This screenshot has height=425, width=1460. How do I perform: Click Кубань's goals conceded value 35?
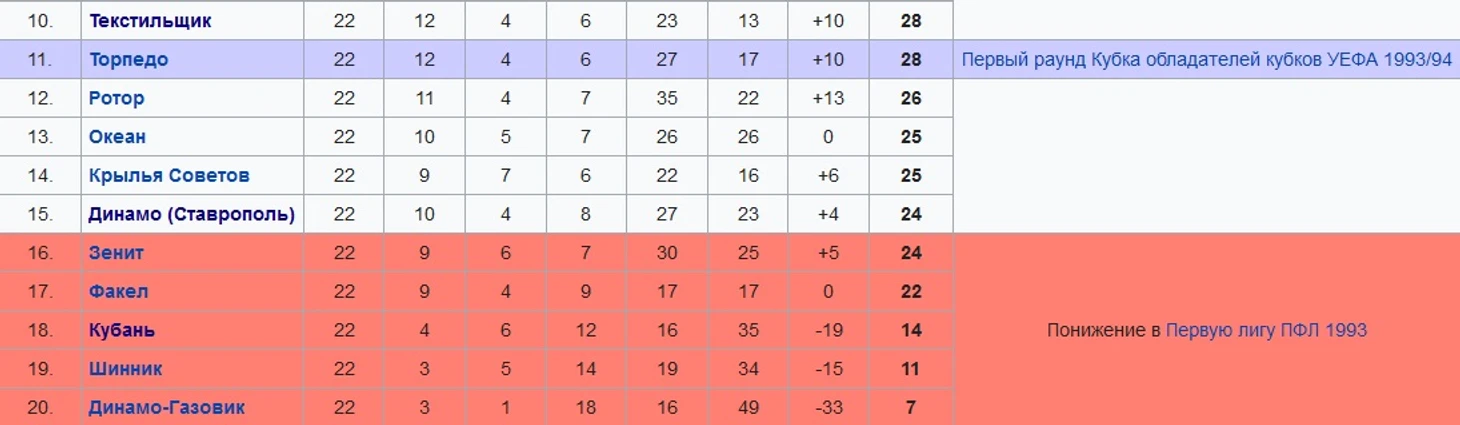click(x=748, y=330)
